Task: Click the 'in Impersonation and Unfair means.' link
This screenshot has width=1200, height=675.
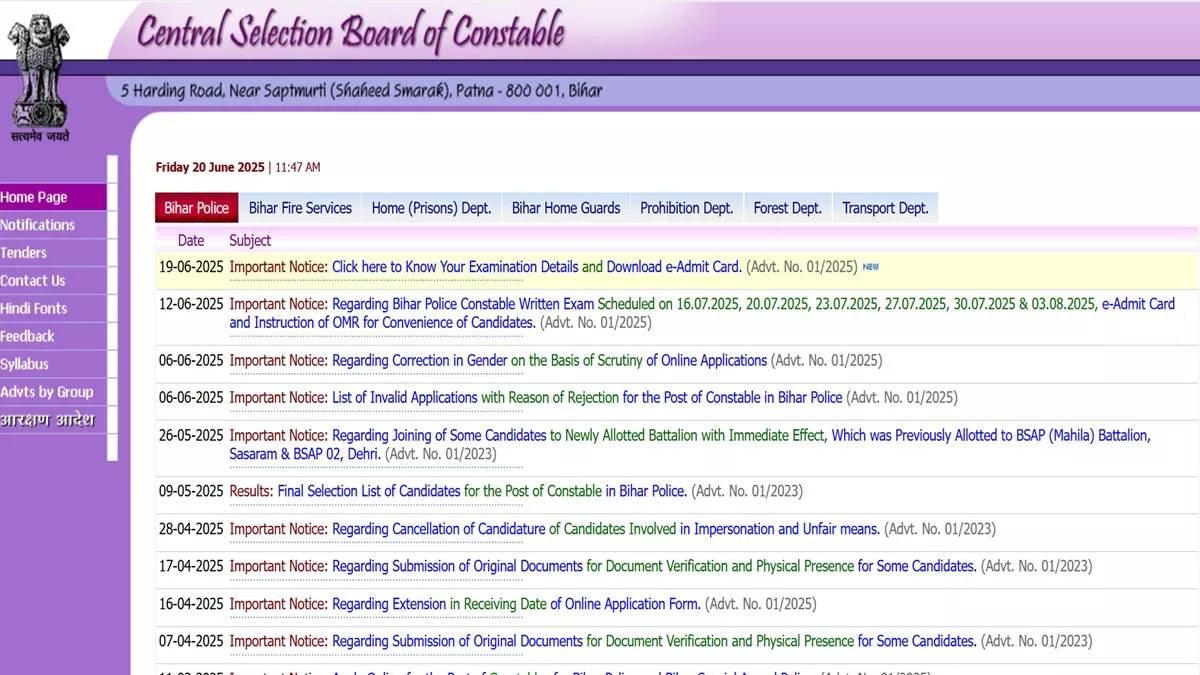Action: point(780,529)
